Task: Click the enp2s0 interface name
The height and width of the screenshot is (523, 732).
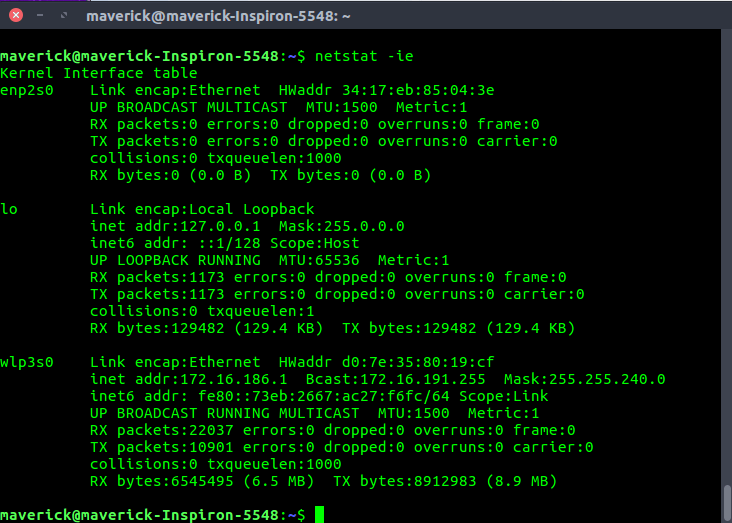Action: coord(27,91)
